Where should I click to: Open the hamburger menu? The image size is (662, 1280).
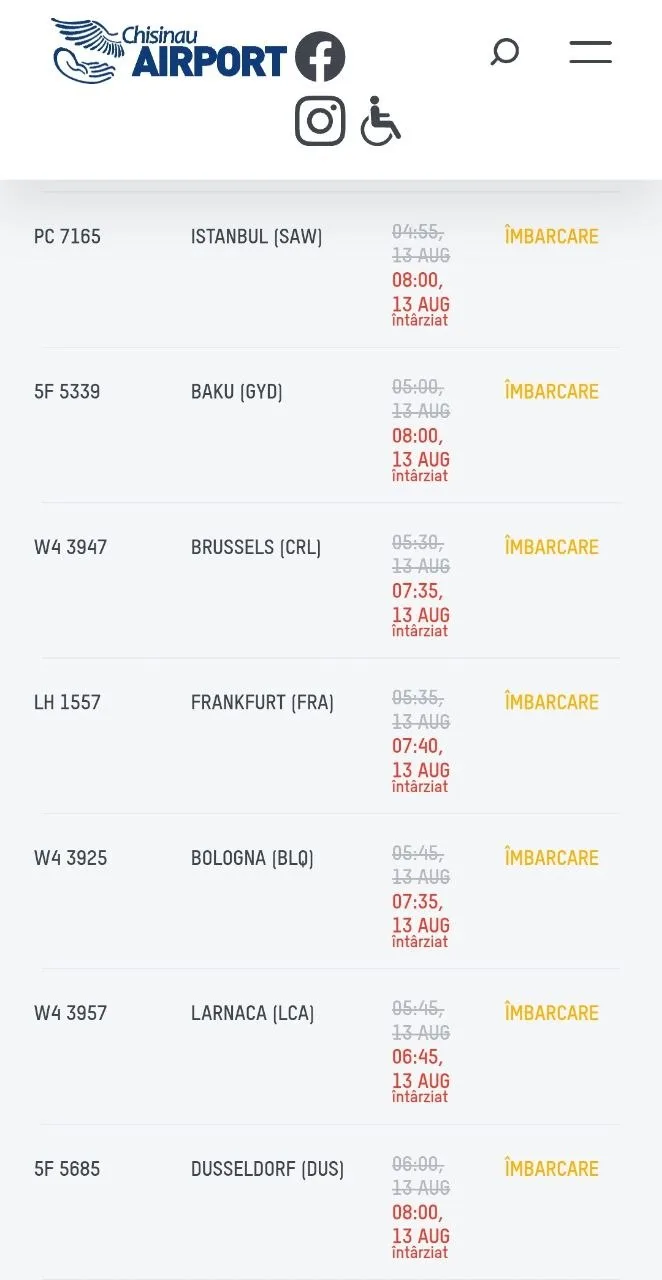[591, 52]
